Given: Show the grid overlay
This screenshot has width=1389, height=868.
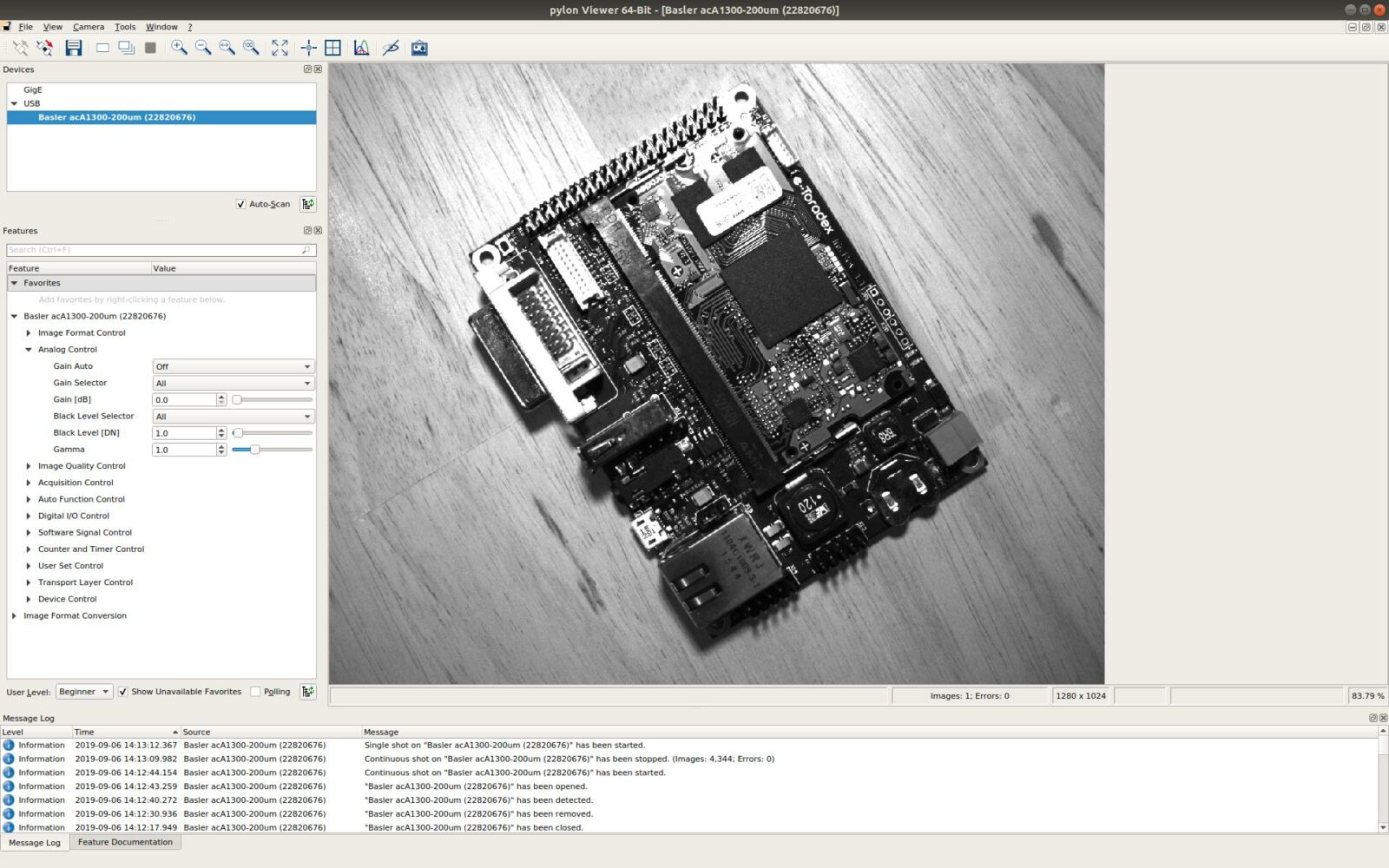Looking at the screenshot, I should [332, 48].
